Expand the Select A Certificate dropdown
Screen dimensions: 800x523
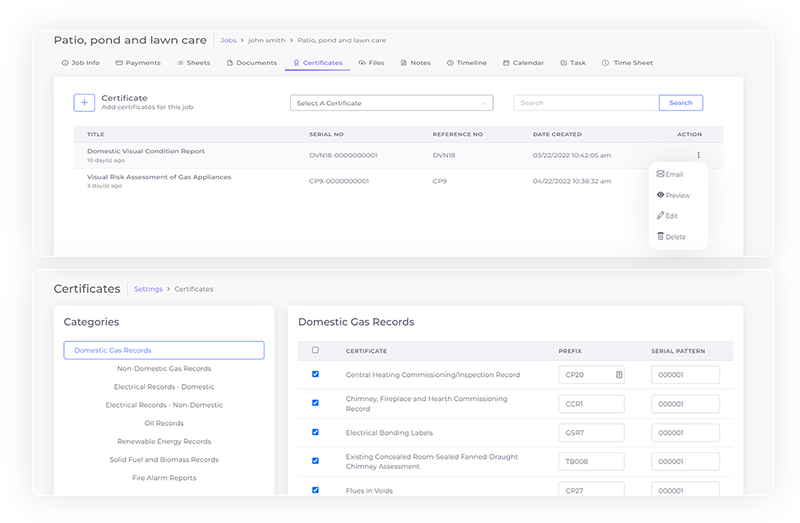pyautogui.click(x=391, y=103)
